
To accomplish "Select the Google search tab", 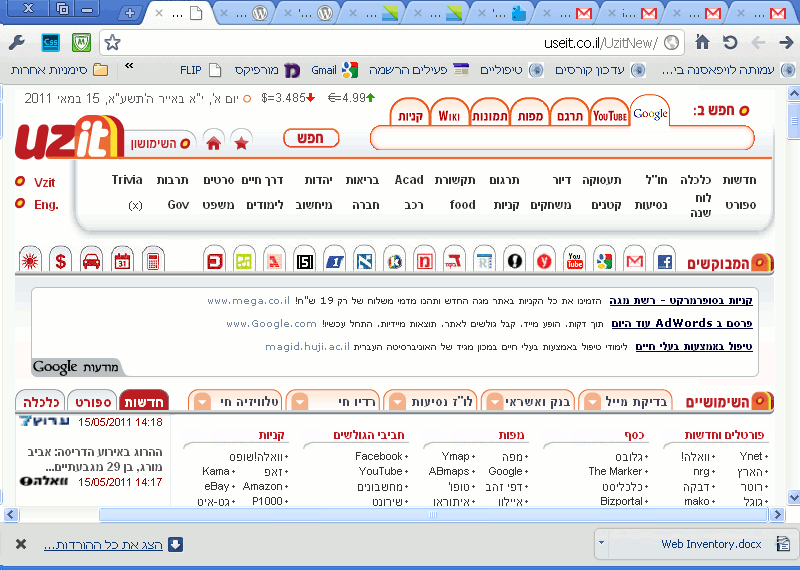I will [x=650, y=113].
